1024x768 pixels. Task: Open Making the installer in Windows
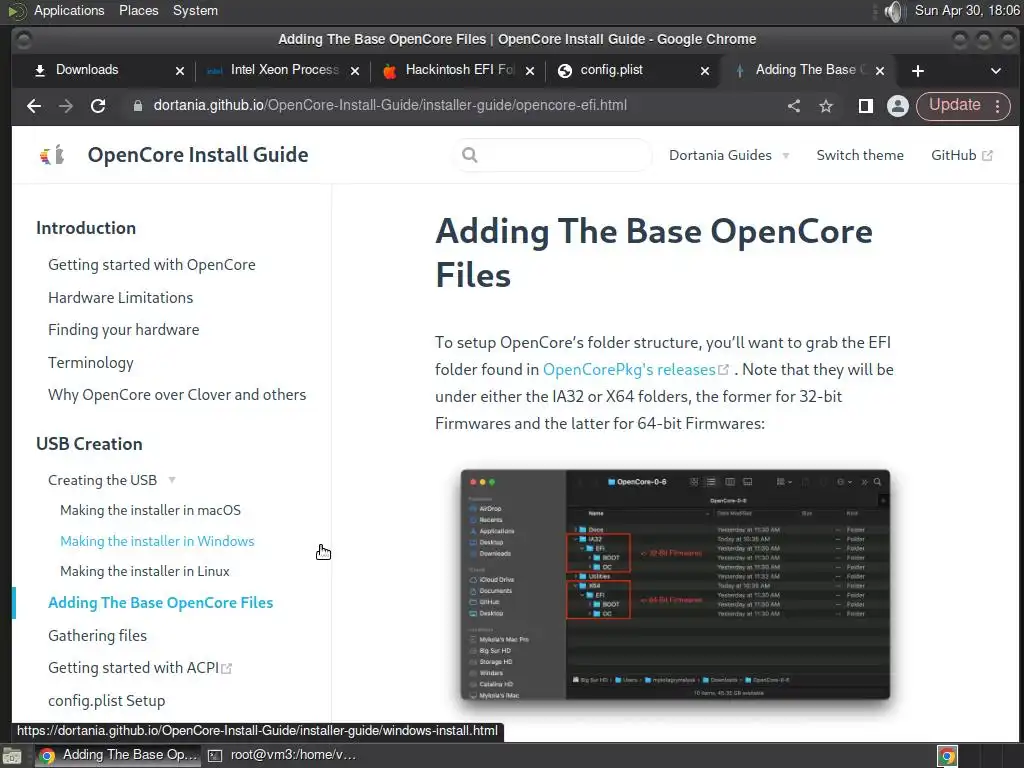(x=157, y=541)
